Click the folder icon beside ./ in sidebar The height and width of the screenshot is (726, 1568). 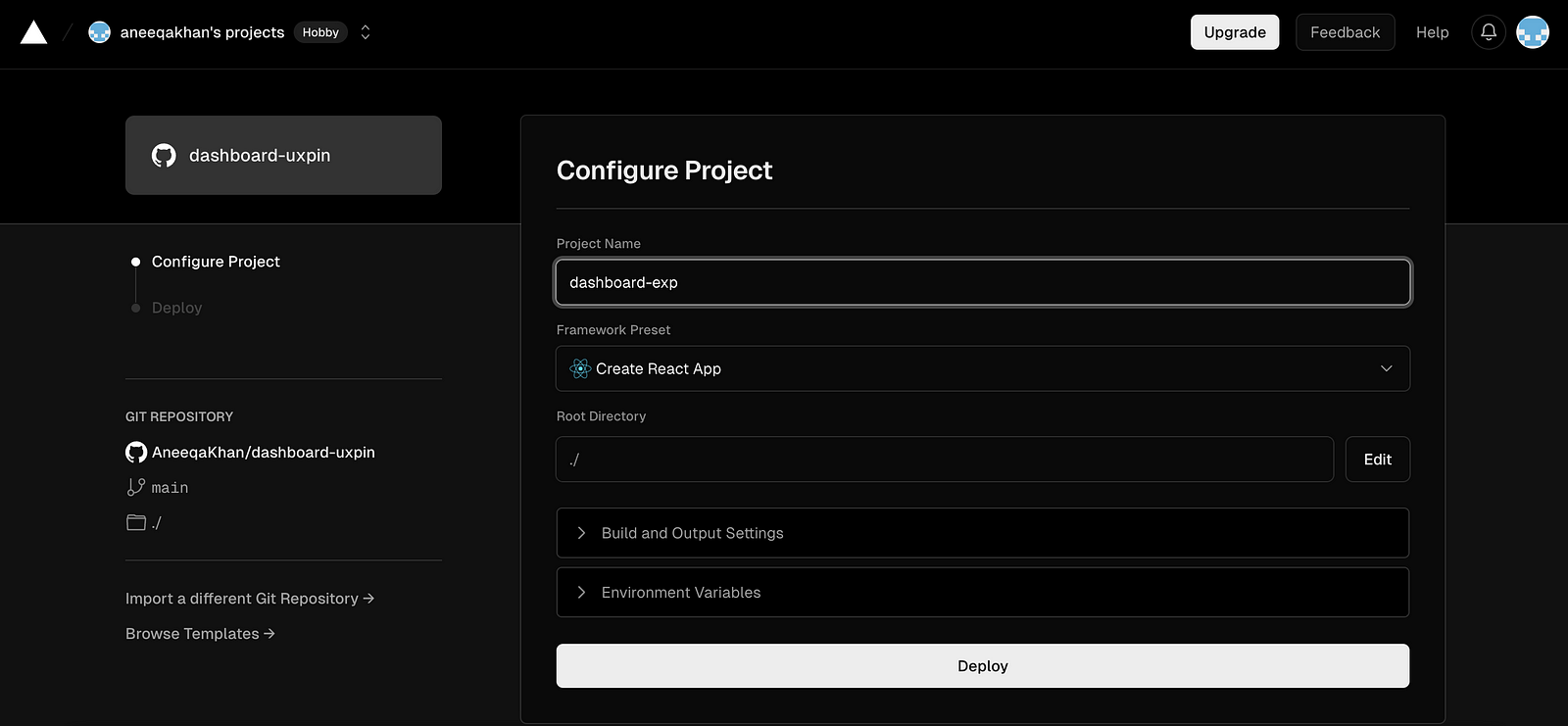(136, 522)
